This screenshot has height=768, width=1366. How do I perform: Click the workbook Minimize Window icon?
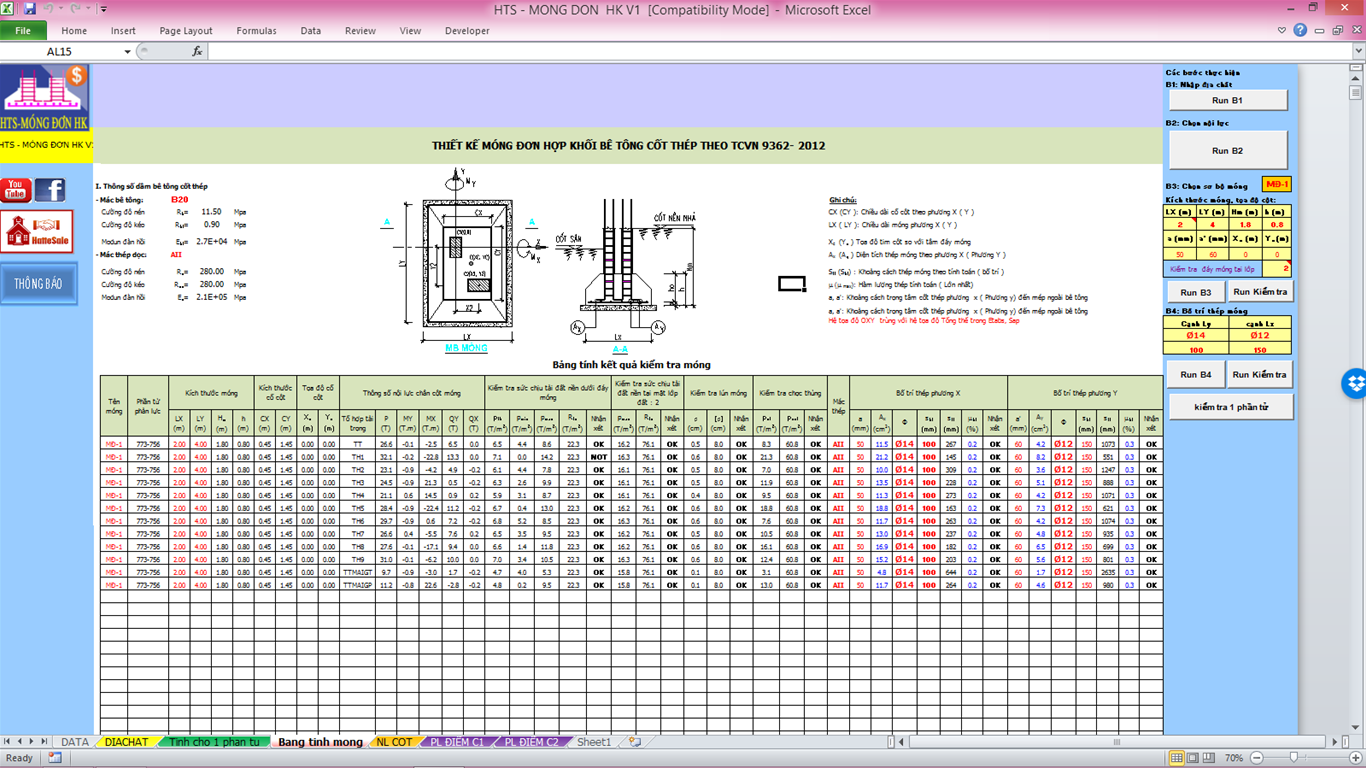click(1319, 31)
